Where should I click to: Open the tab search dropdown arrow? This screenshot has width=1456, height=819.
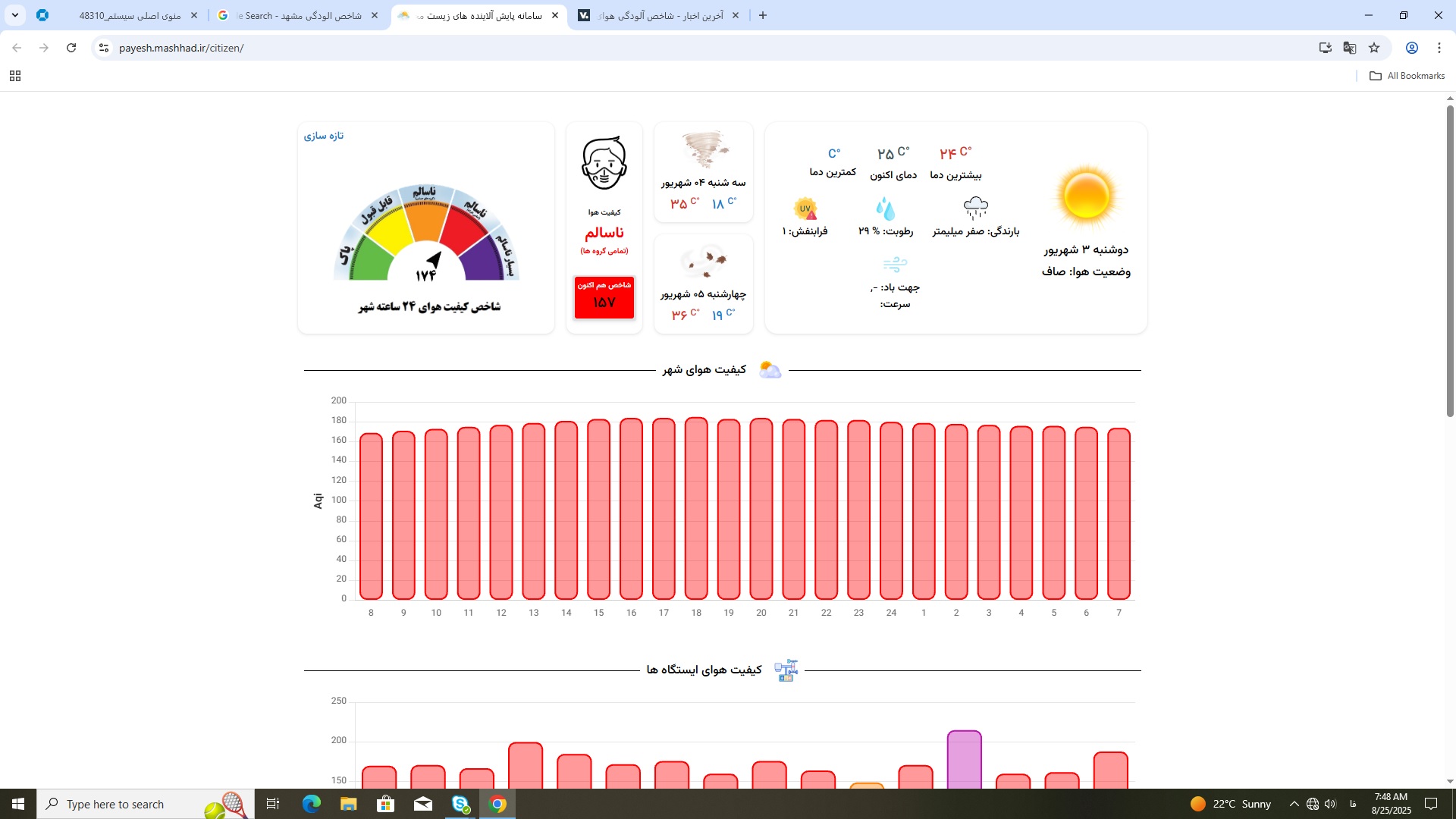pyautogui.click(x=14, y=15)
